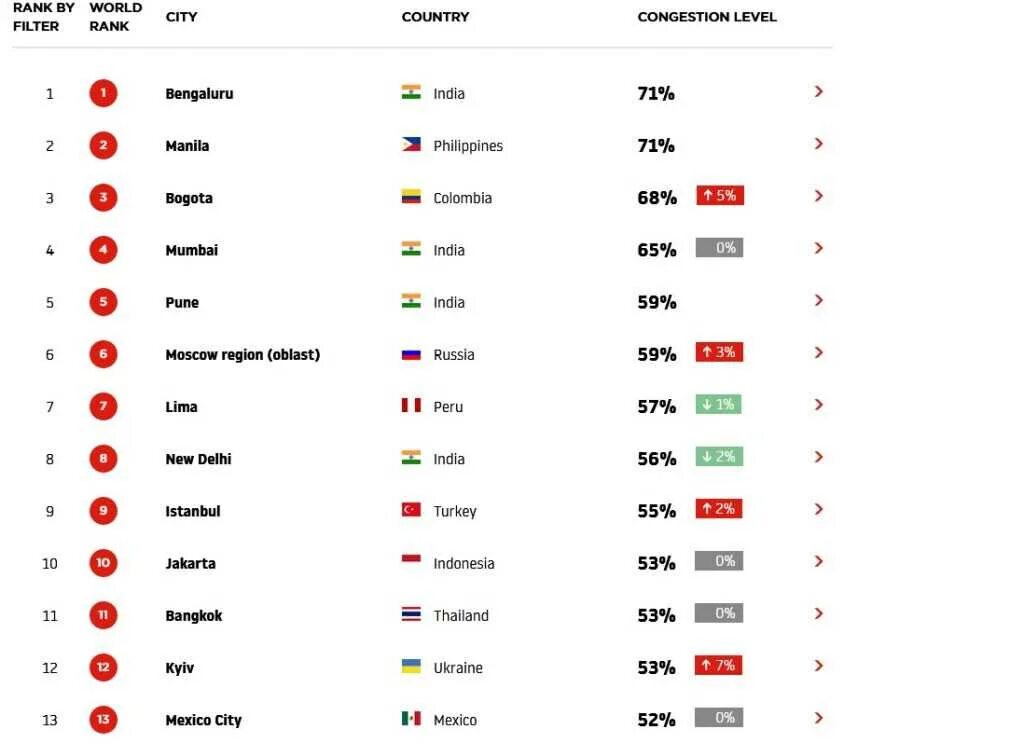Sort by Congestion Level column header
The image size is (1024, 743).
[707, 17]
